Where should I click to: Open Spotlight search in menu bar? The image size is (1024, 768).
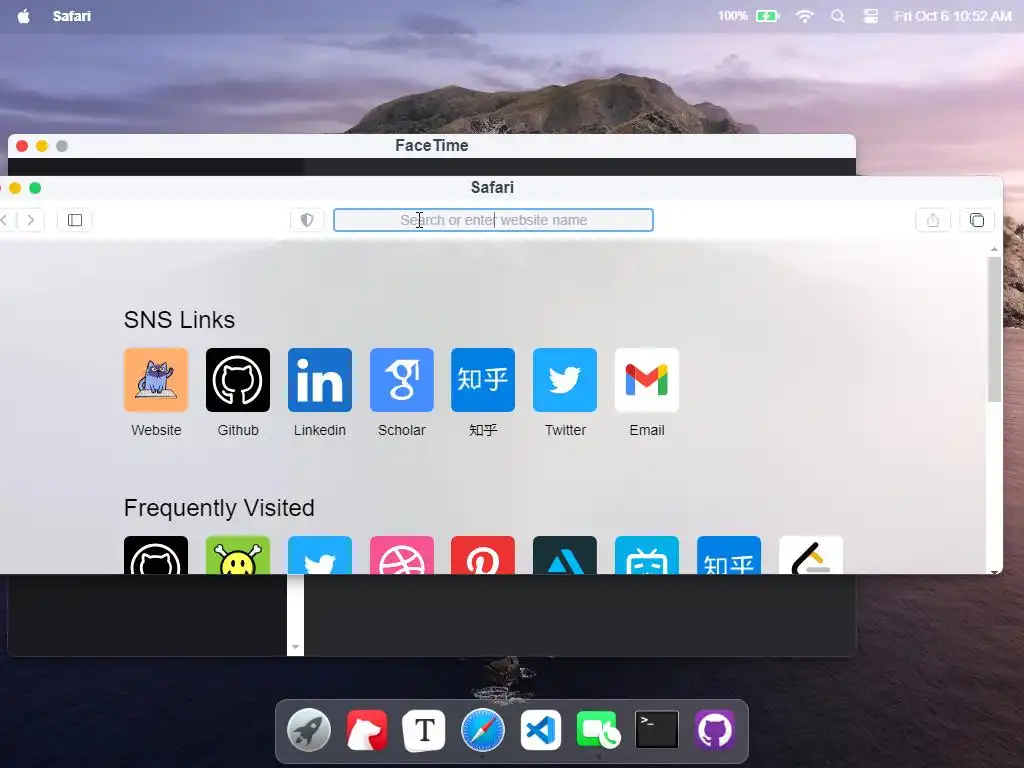coord(838,16)
